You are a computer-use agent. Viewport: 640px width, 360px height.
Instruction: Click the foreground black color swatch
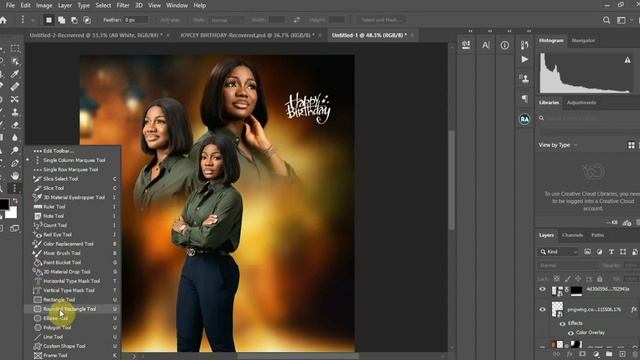4,204
